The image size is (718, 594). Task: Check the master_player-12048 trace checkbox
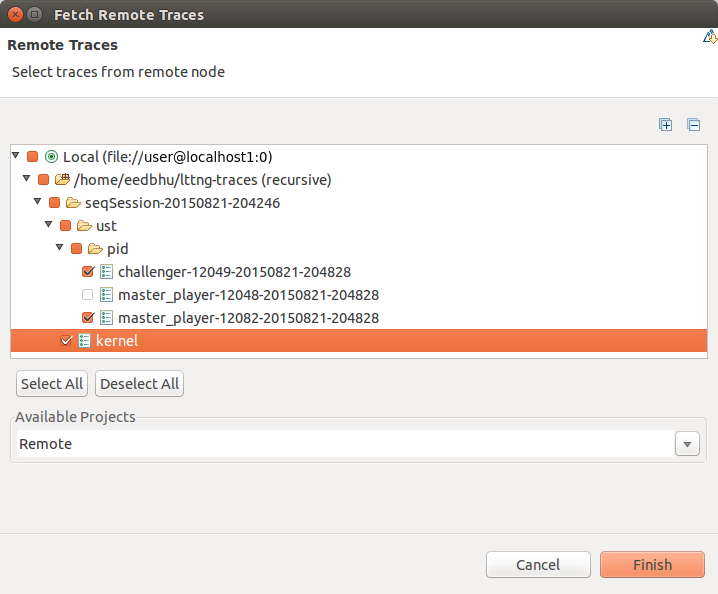[87, 295]
